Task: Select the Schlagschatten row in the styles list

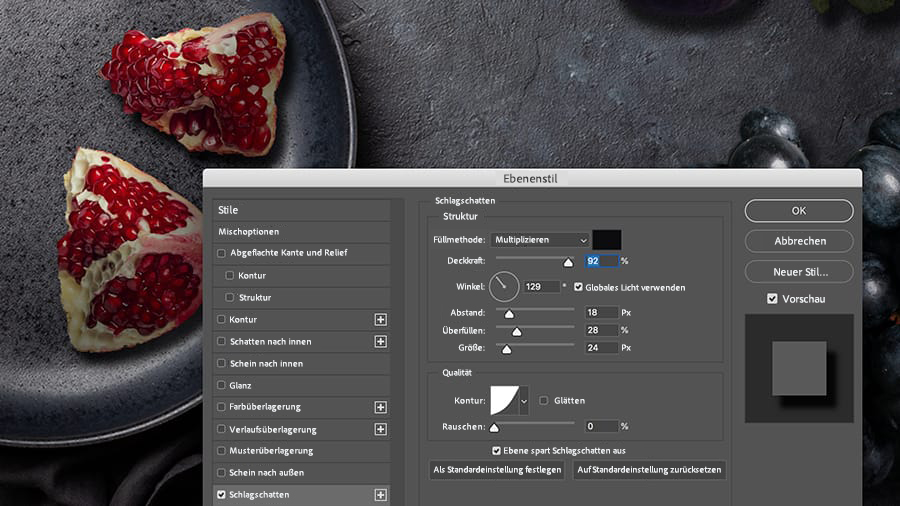Action: pos(301,495)
